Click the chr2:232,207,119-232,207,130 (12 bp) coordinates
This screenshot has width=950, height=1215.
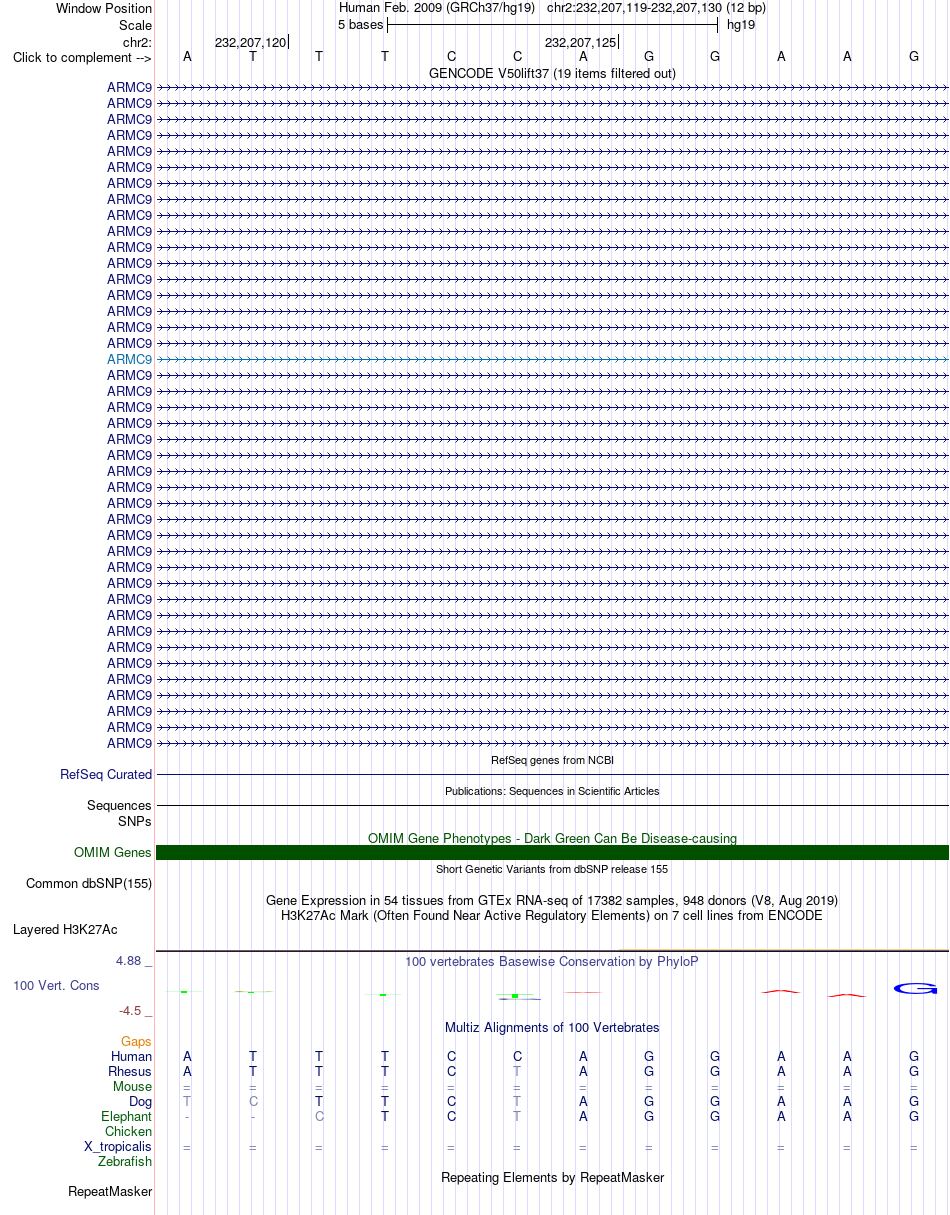pyautogui.click(x=656, y=8)
